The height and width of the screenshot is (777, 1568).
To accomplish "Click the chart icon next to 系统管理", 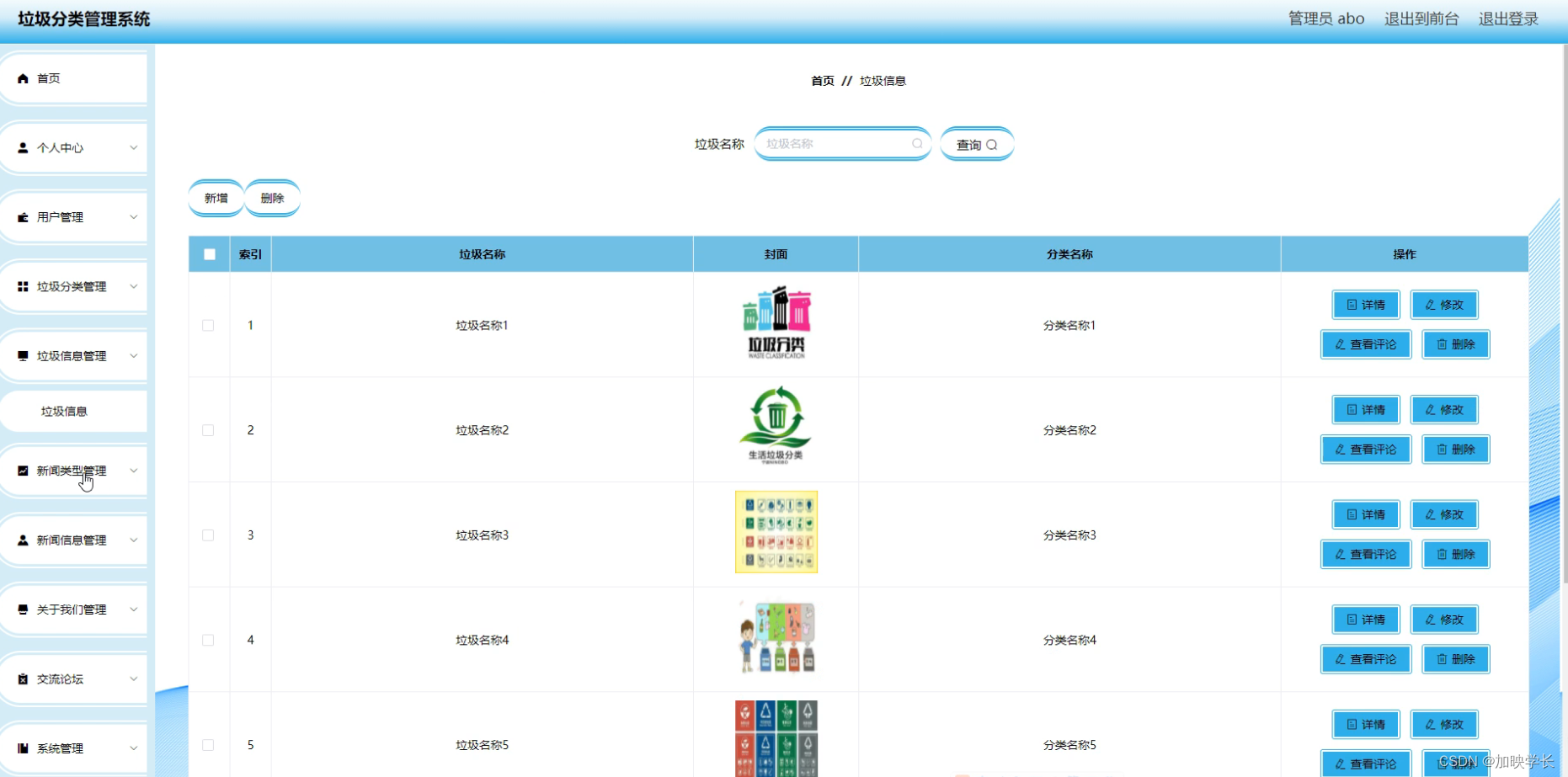I will click(23, 747).
